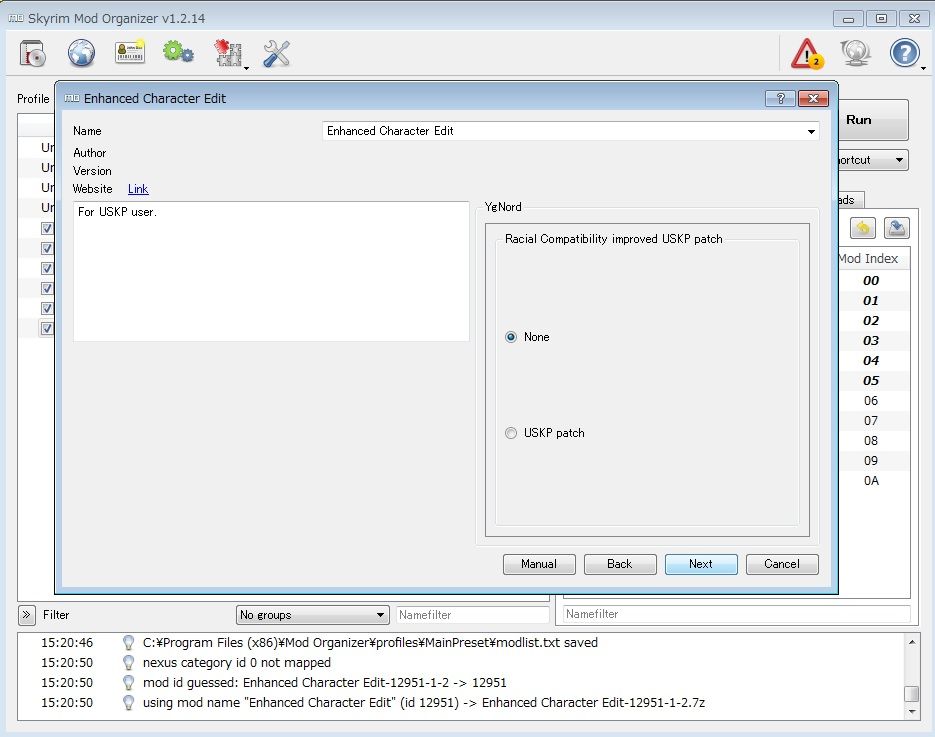Click the Install Mod archive icon
Viewport: 935px width, 737px height.
click(x=33, y=54)
